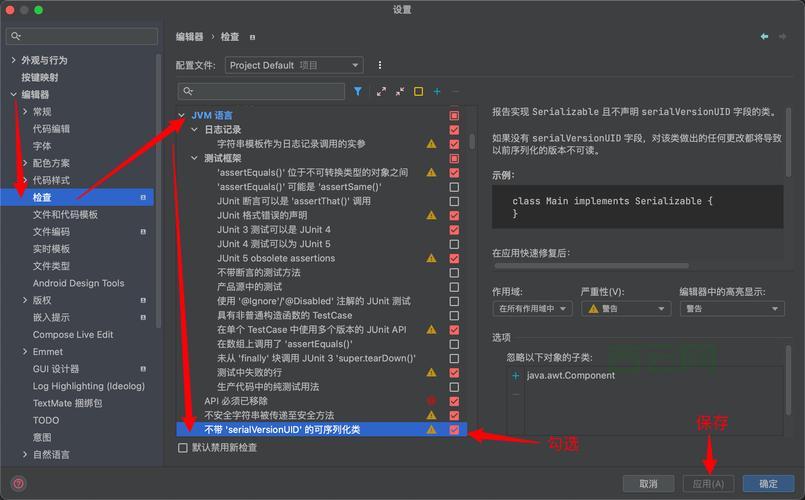The height and width of the screenshot is (500, 805).
Task: Click the search icon in settings search box
Action: point(16,36)
